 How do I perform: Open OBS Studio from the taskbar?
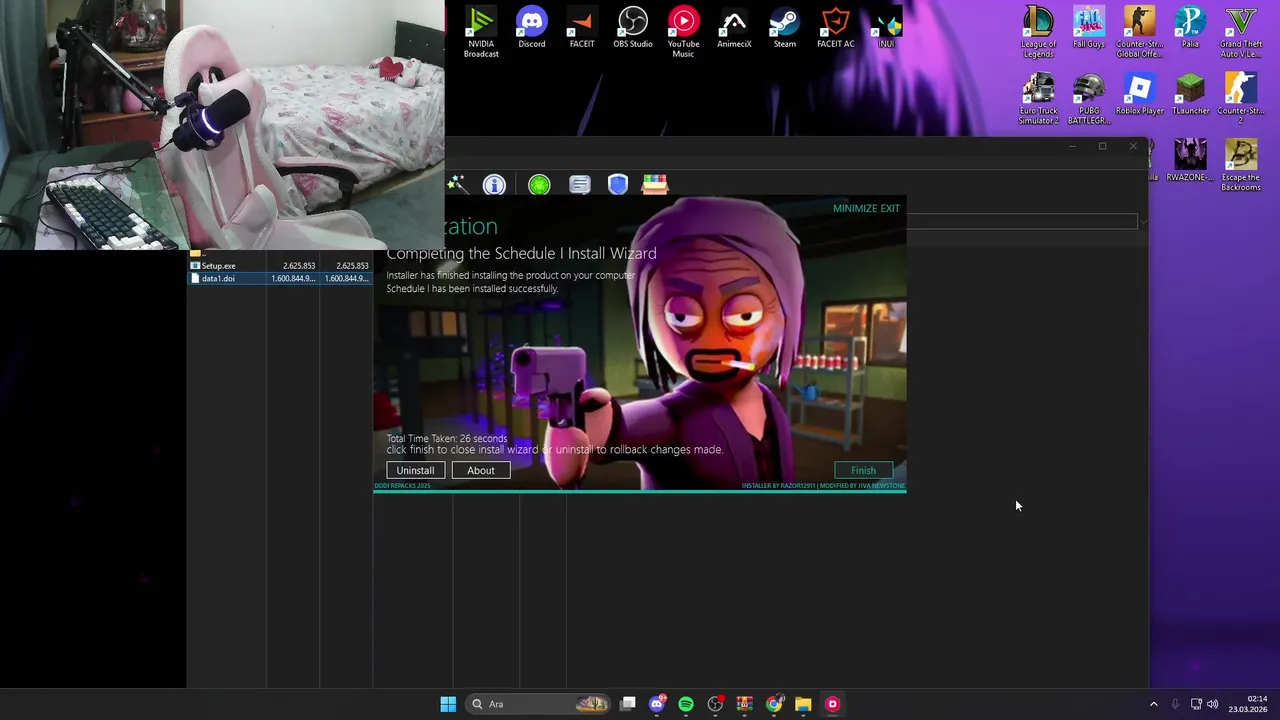[x=715, y=704]
